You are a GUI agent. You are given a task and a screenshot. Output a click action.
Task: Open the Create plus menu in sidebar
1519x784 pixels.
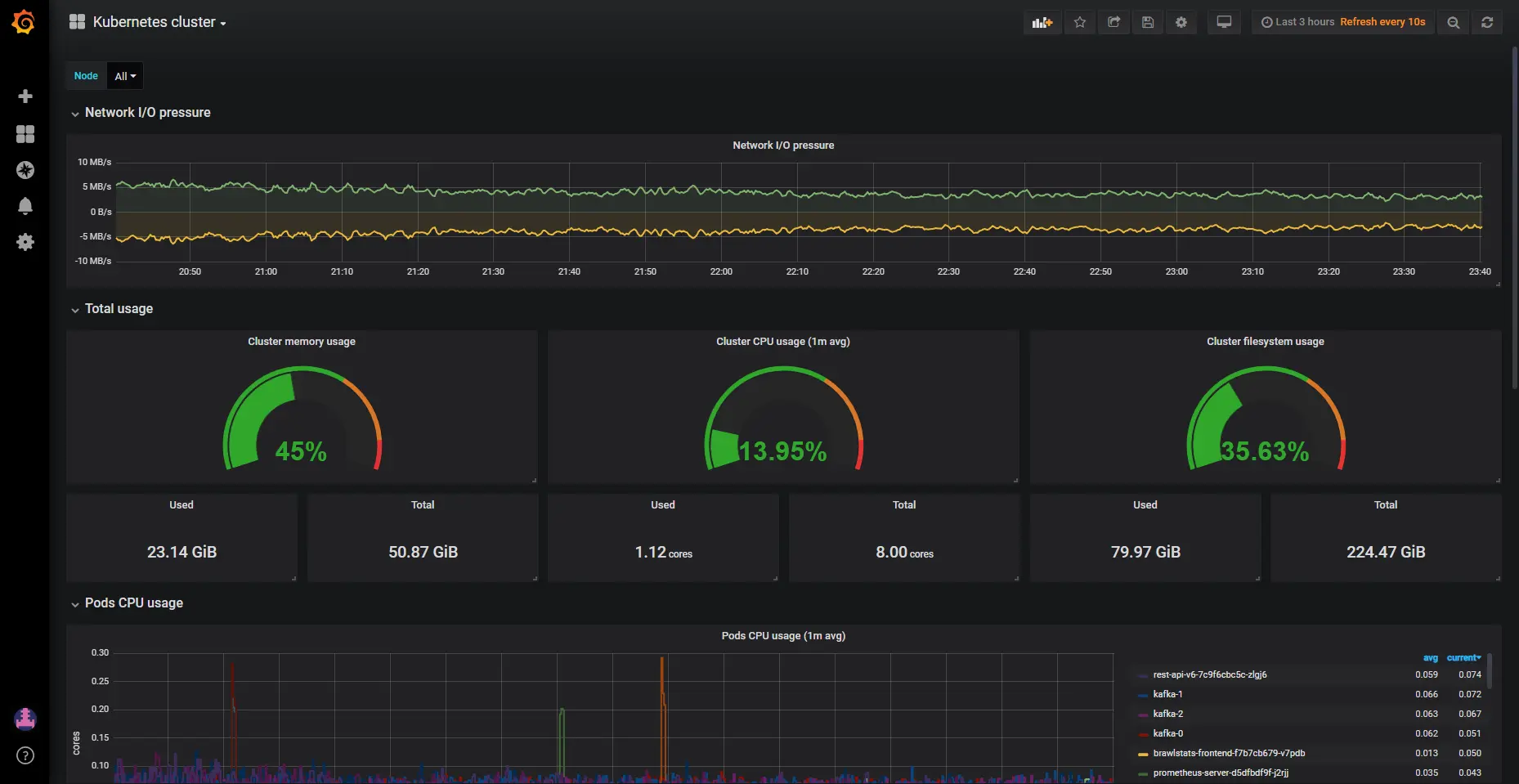(25, 96)
